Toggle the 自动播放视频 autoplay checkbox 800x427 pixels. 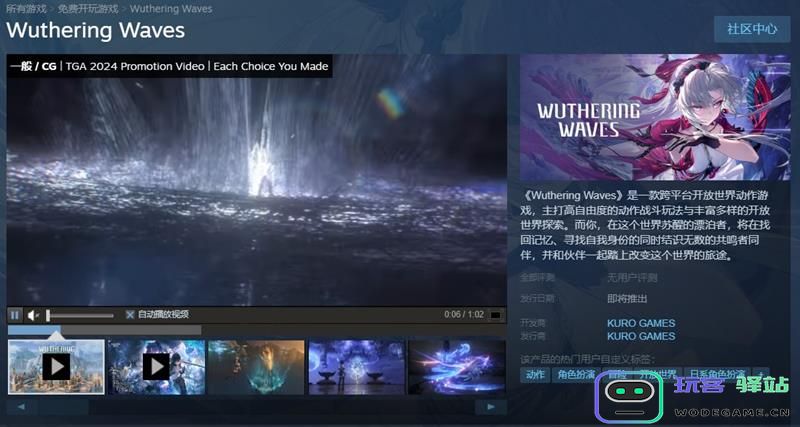[x=130, y=315]
